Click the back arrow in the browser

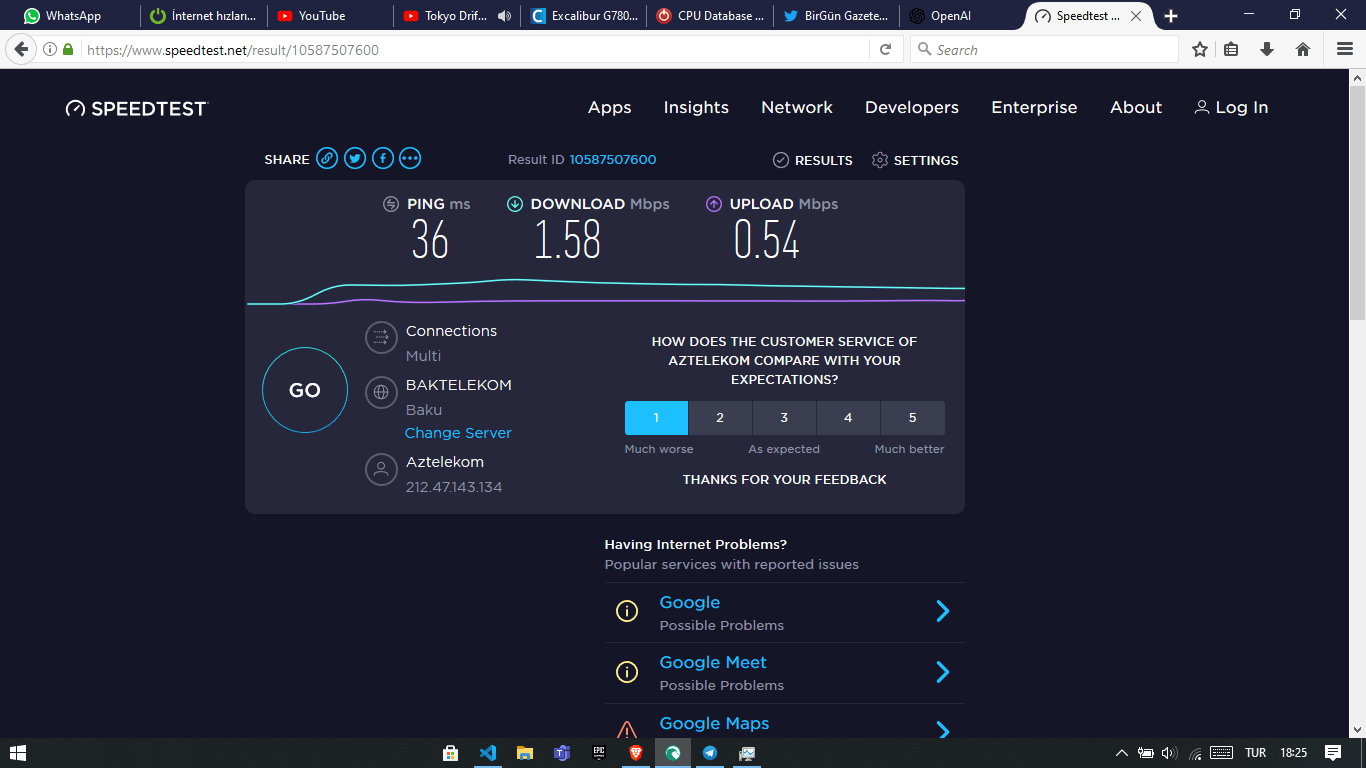click(22, 49)
